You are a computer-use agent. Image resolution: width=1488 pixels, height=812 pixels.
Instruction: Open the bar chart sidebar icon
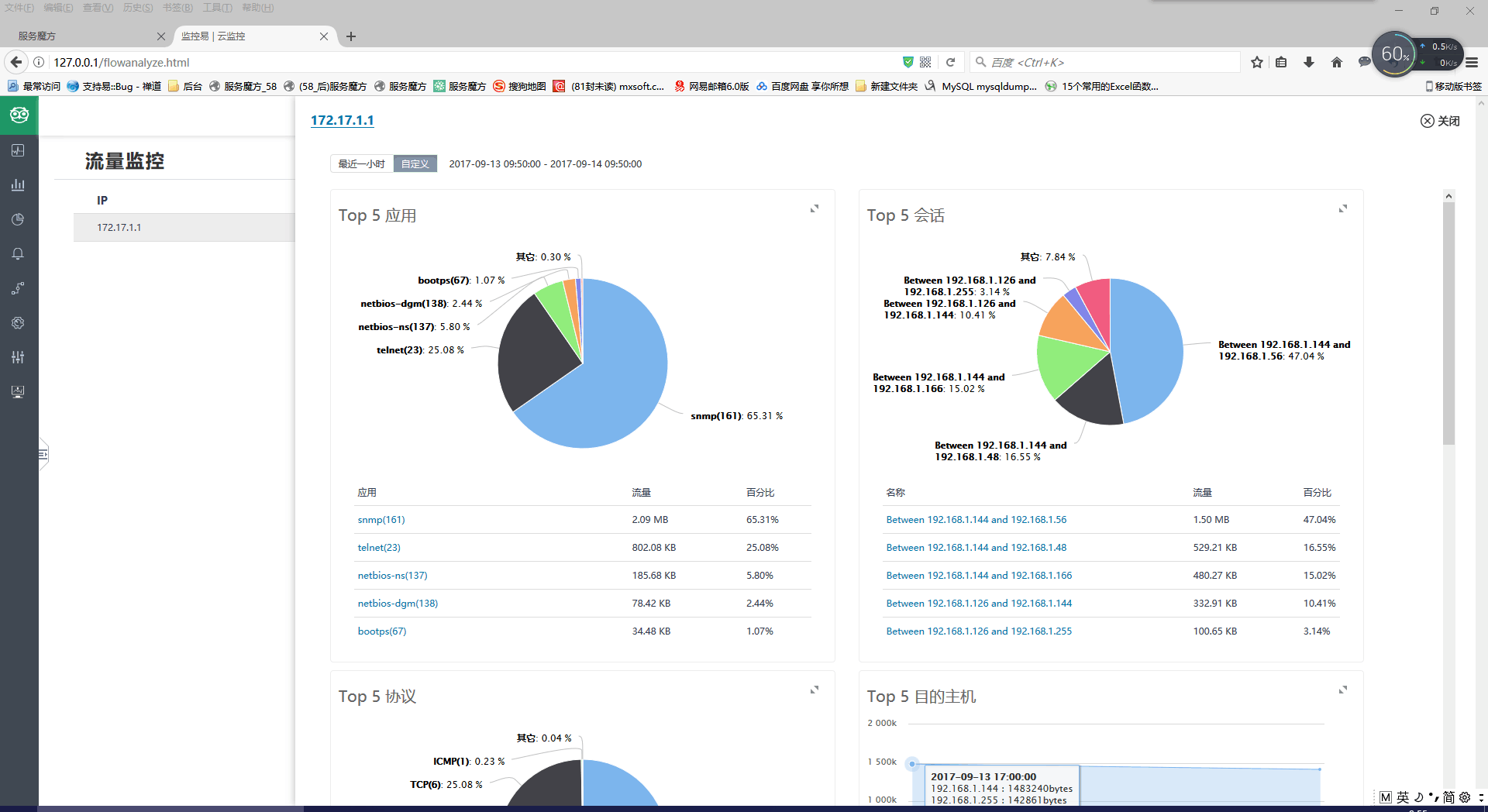pyautogui.click(x=18, y=184)
